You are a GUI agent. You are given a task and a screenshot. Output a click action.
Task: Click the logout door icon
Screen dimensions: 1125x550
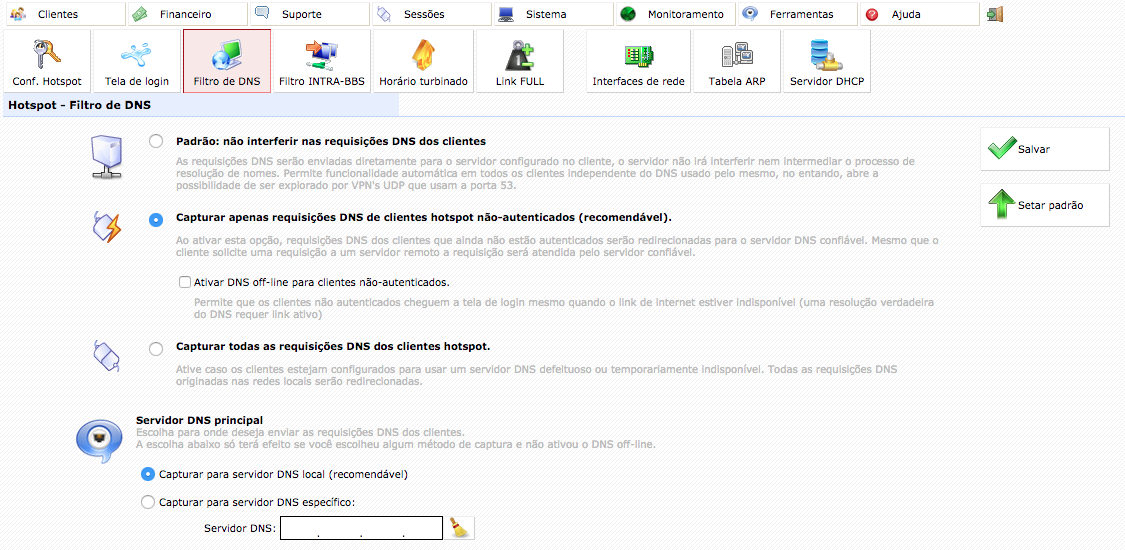994,14
